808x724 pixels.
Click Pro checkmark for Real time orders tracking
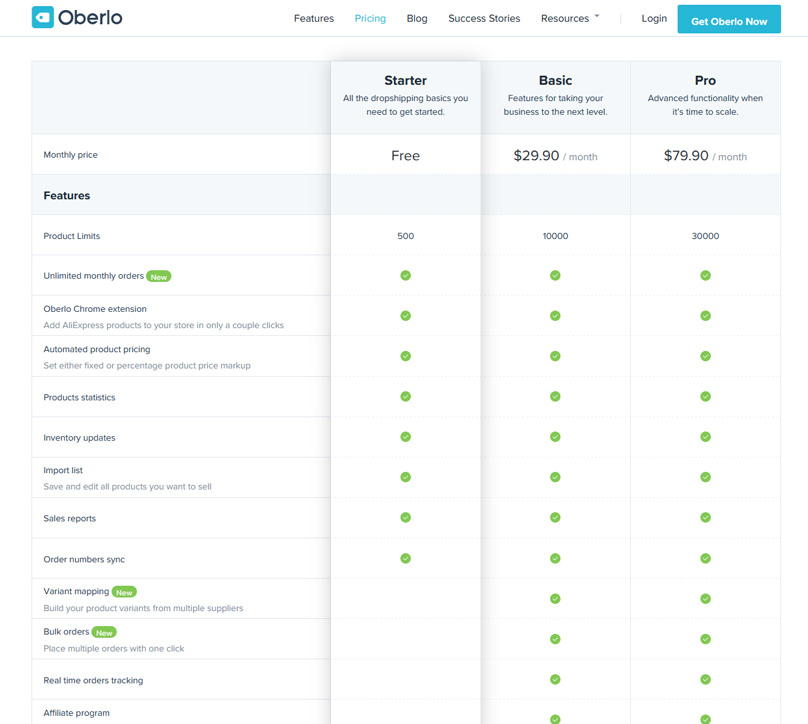705,679
